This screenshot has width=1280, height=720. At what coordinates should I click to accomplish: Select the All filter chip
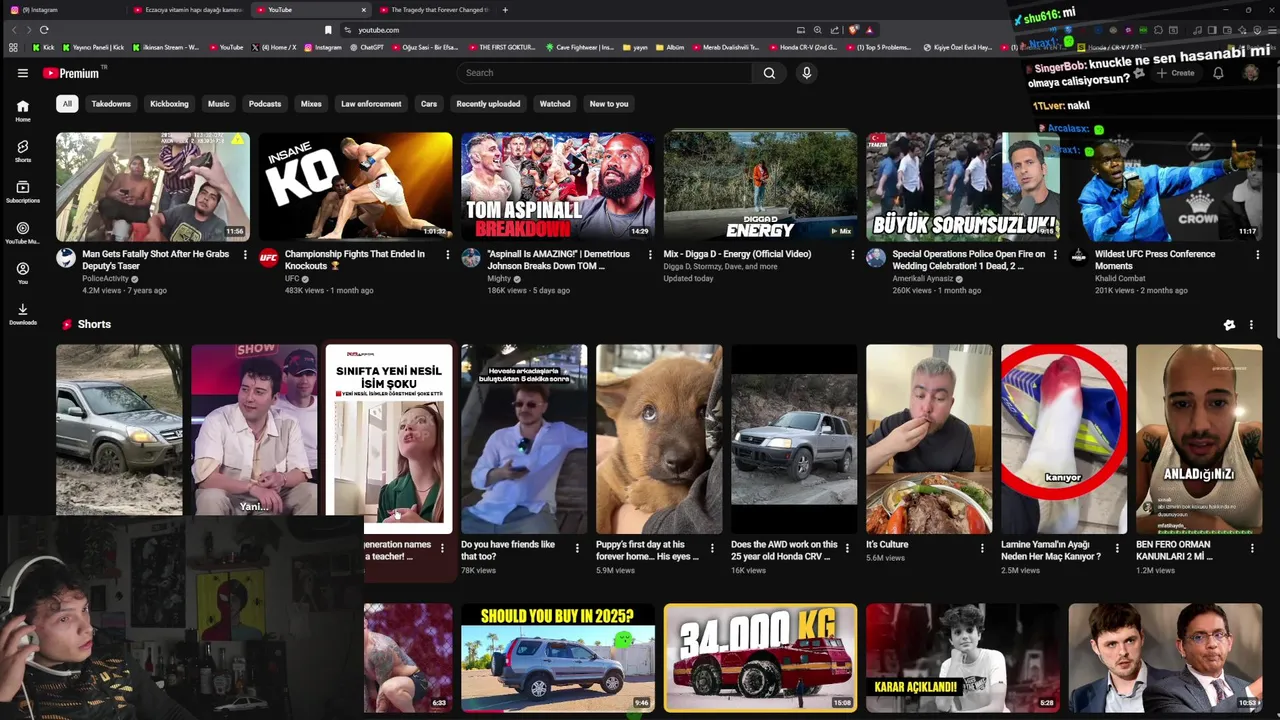(67, 104)
